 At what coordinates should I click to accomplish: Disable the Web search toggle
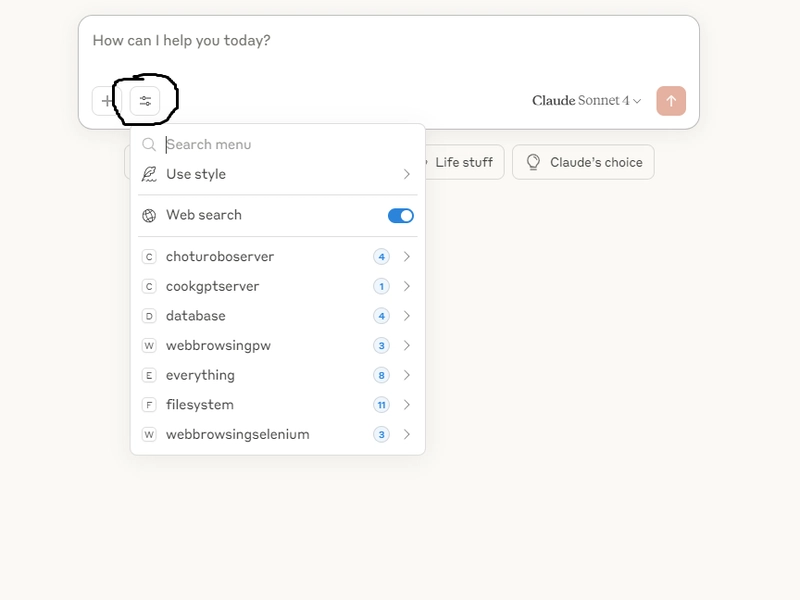coord(401,216)
